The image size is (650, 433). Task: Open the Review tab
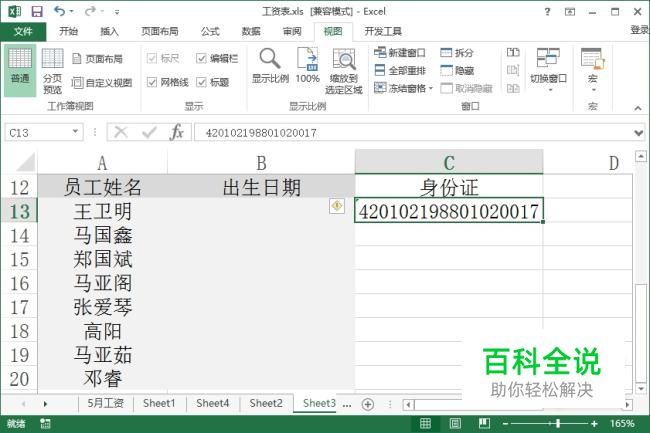click(x=292, y=31)
